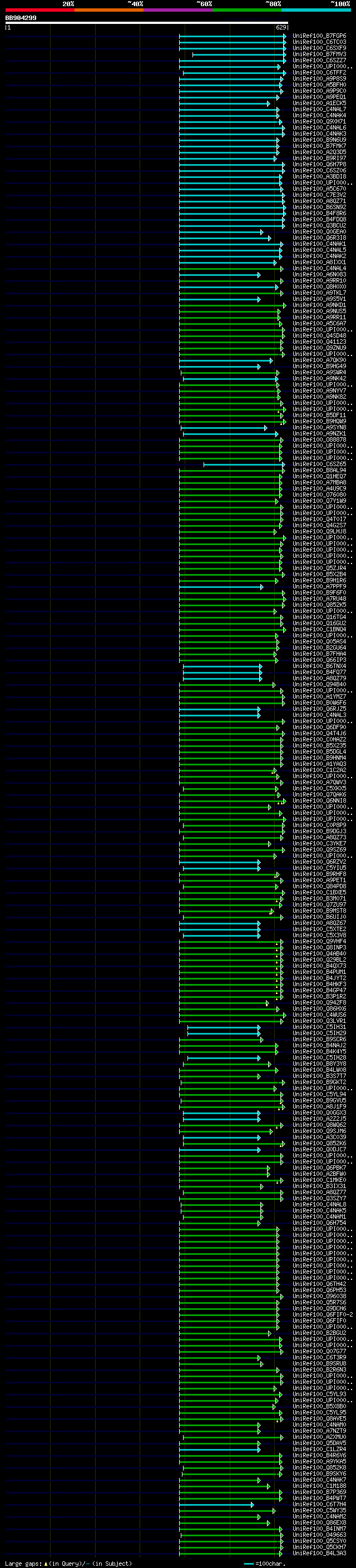Click label UniRef100_B2BGU2
356x1568 pixels.
pos(319,1333)
